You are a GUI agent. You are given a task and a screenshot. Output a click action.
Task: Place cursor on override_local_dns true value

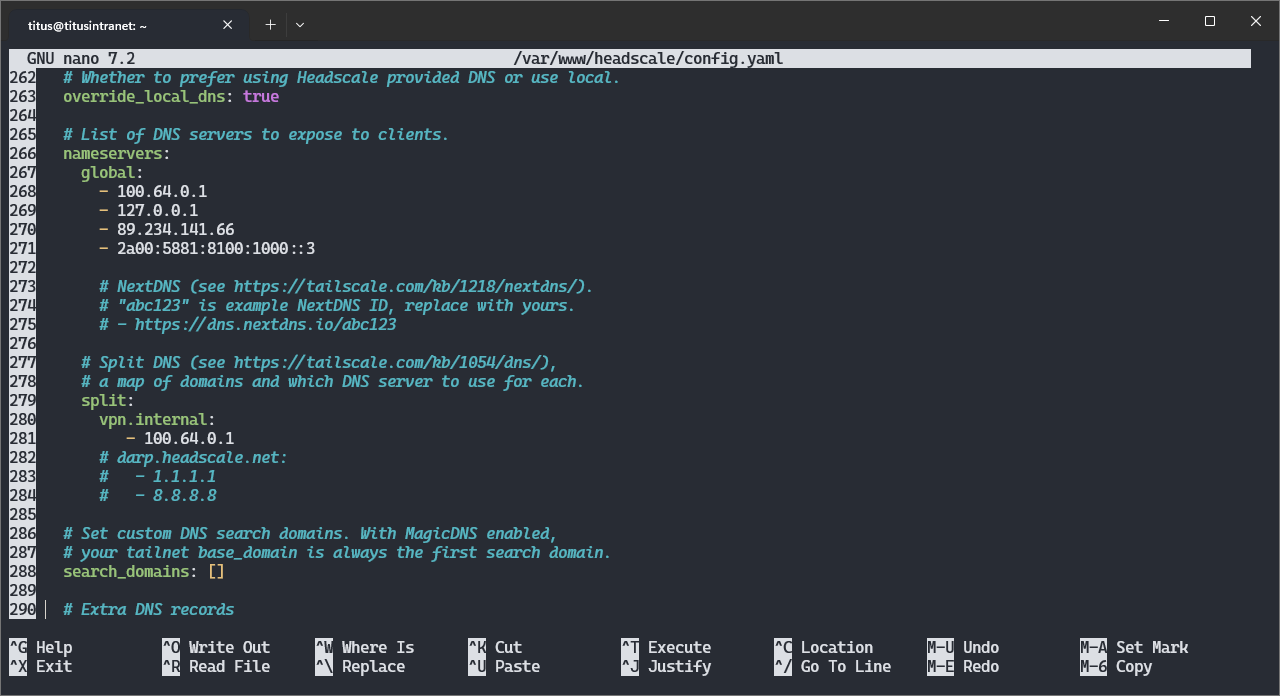point(261,97)
